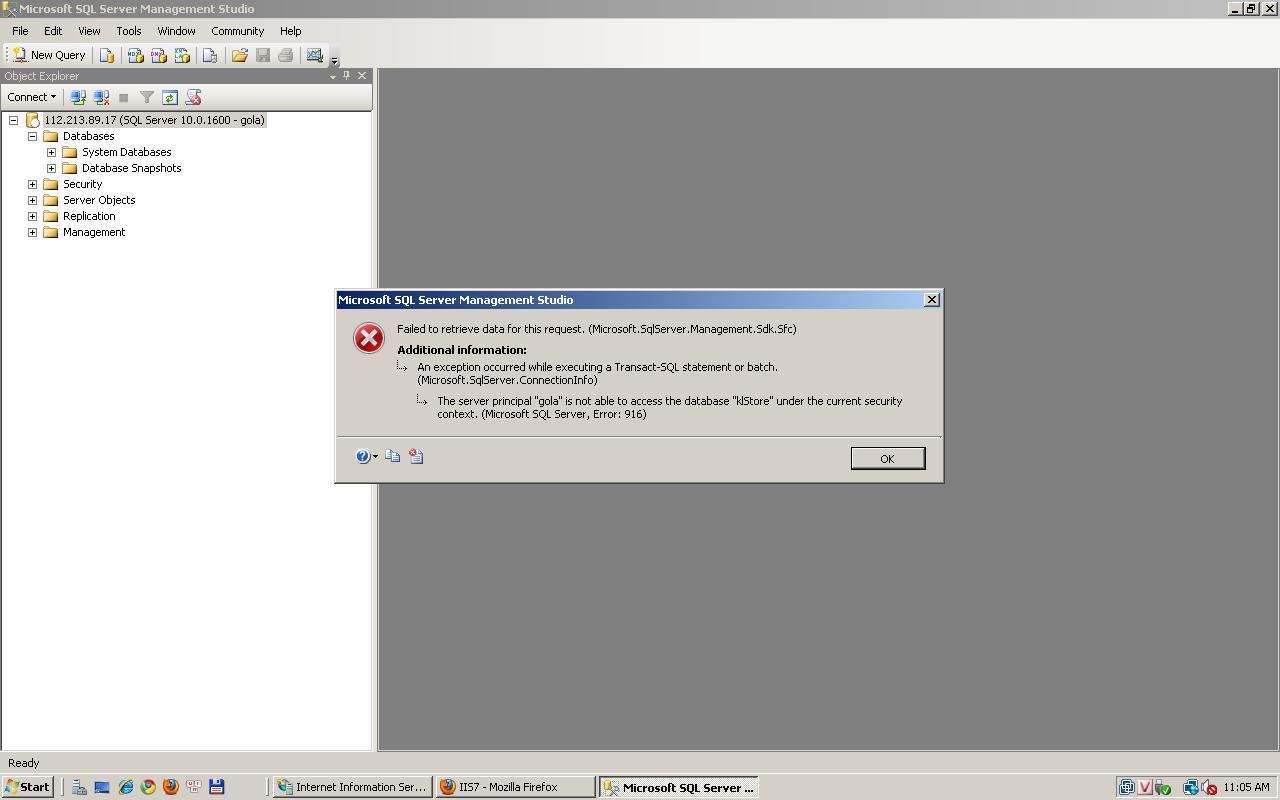The height and width of the screenshot is (800, 1280).
Task: Select the Server Objects tree item
Action: pyautogui.click(x=99, y=200)
